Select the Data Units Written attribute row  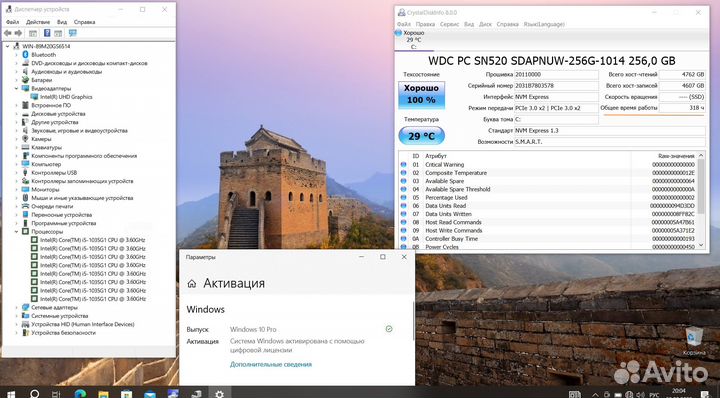pyautogui.click(x=548, y=214)
